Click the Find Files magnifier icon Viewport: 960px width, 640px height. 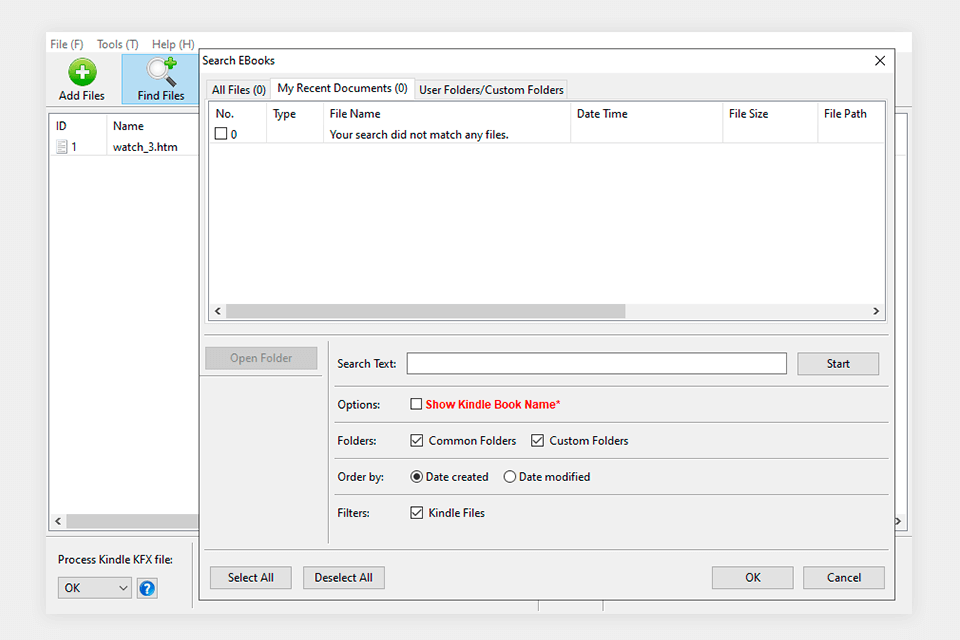click(161, 73)
